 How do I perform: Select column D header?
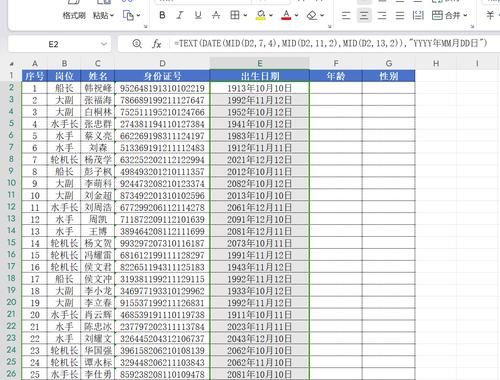pyautogui.click(x=162, y=63)
